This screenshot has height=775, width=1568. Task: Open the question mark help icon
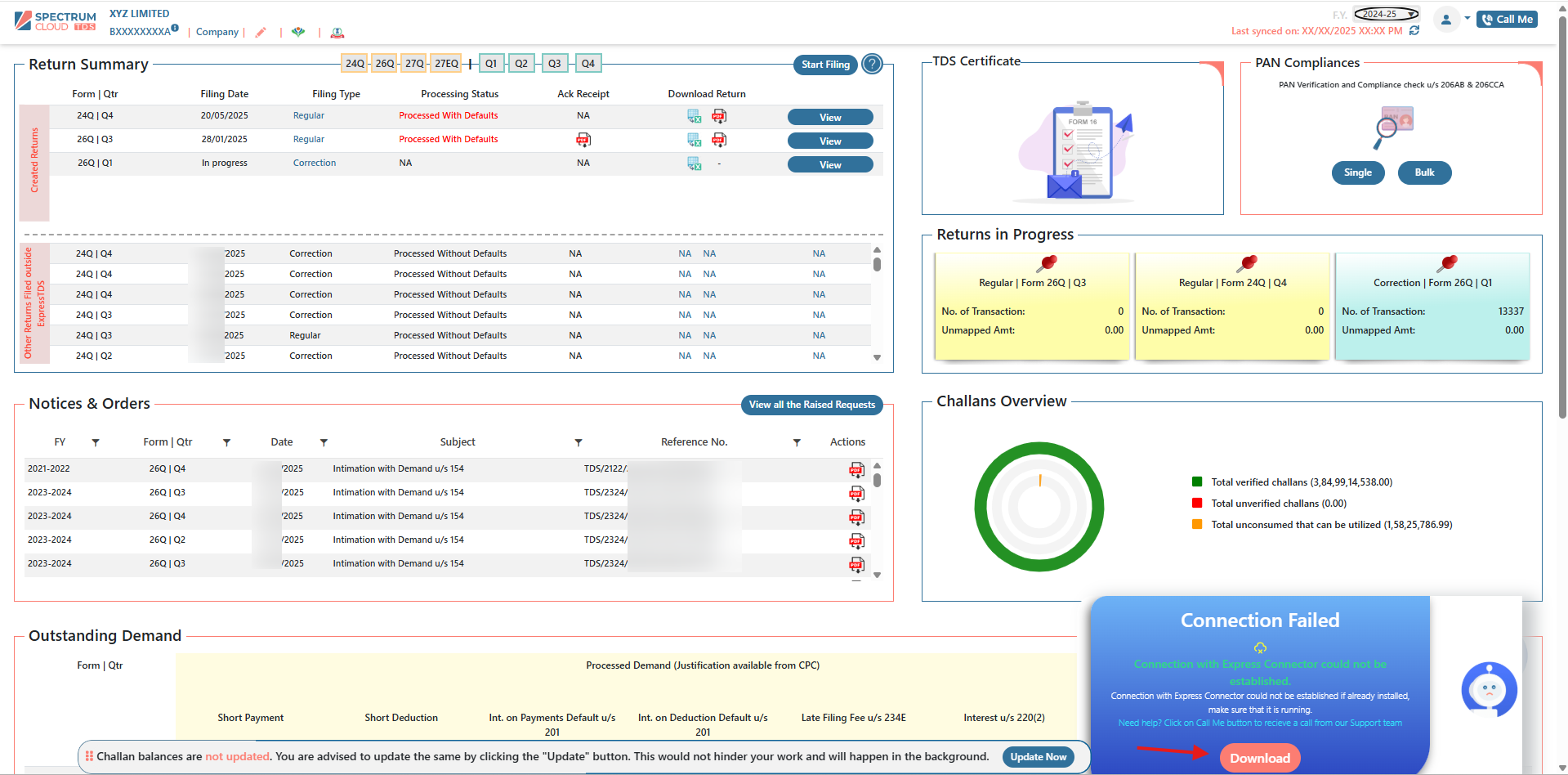click(872, 65)
